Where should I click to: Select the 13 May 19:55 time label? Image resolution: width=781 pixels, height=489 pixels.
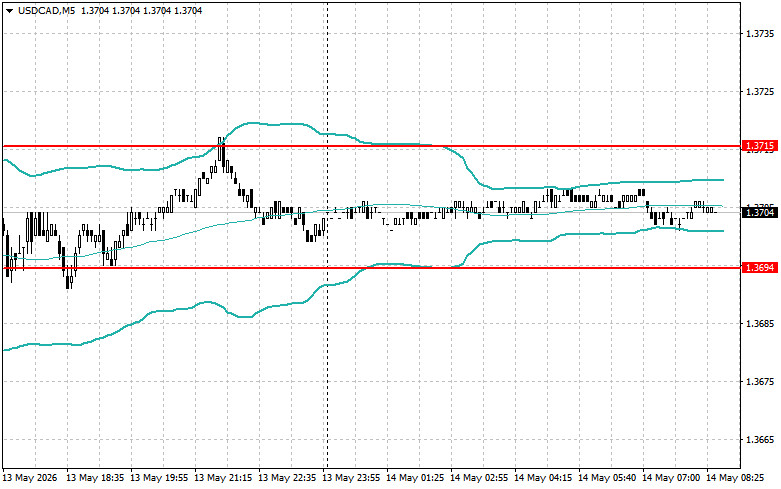click(159, 478)
